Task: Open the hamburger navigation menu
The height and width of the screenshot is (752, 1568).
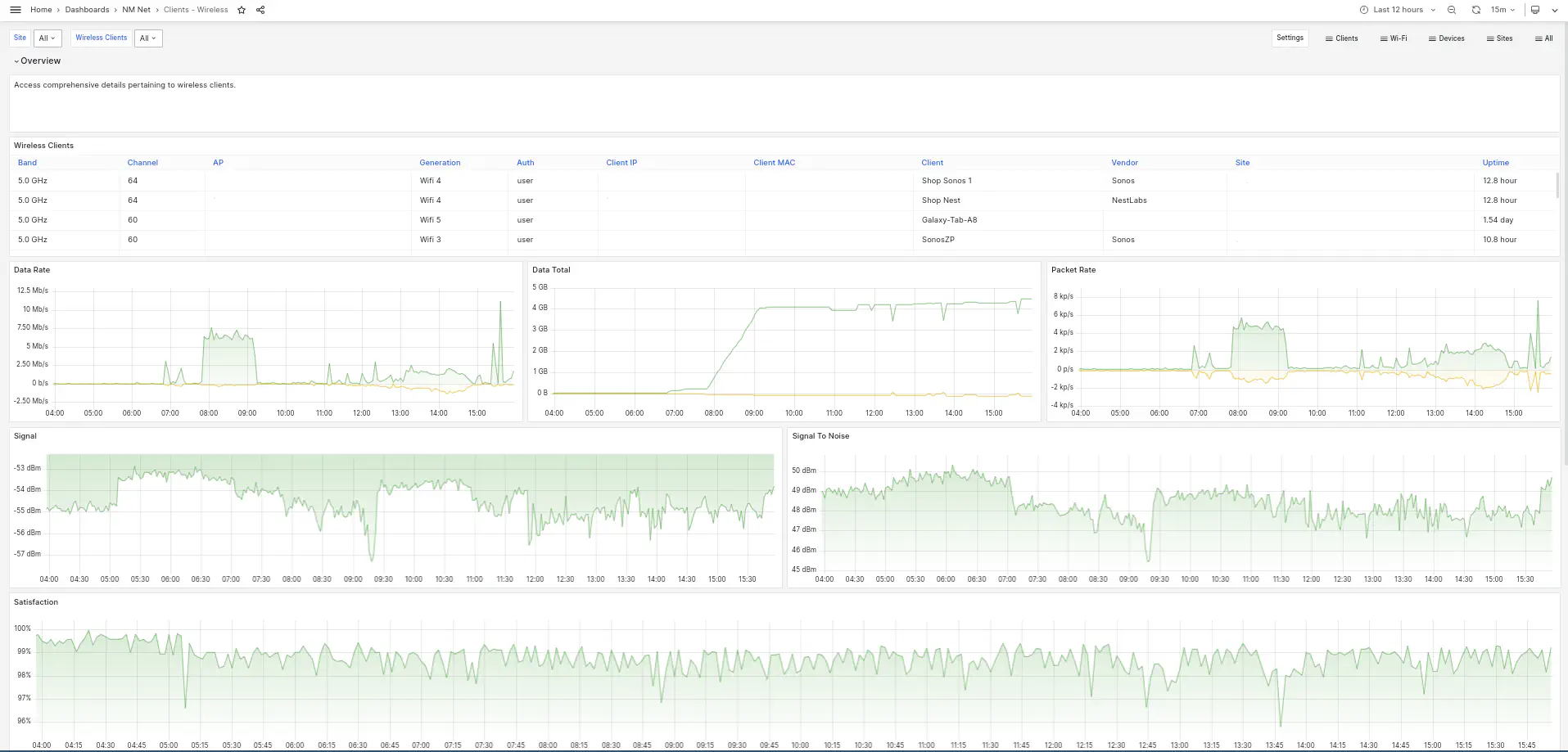Action: coord(15,10)
